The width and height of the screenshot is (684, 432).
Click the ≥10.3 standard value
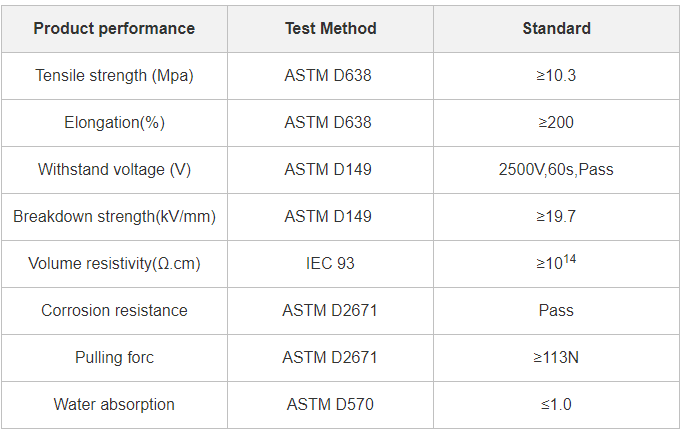[x=556, y=76]
